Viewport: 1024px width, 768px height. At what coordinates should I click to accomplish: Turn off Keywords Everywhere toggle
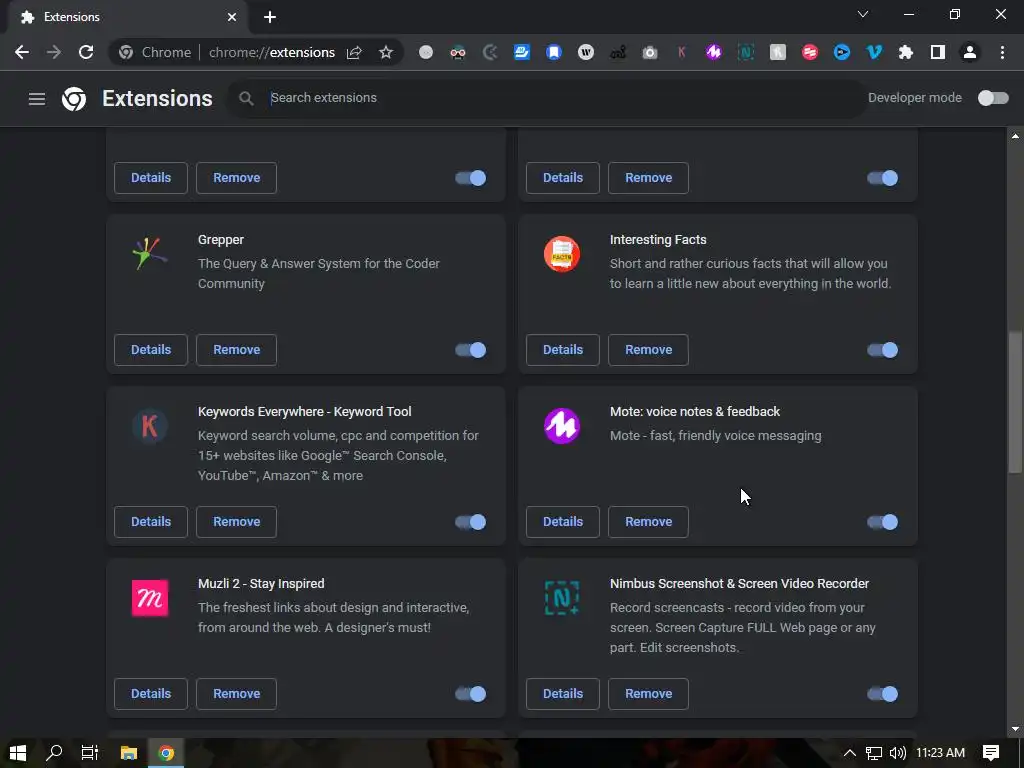tap(471, 522)
